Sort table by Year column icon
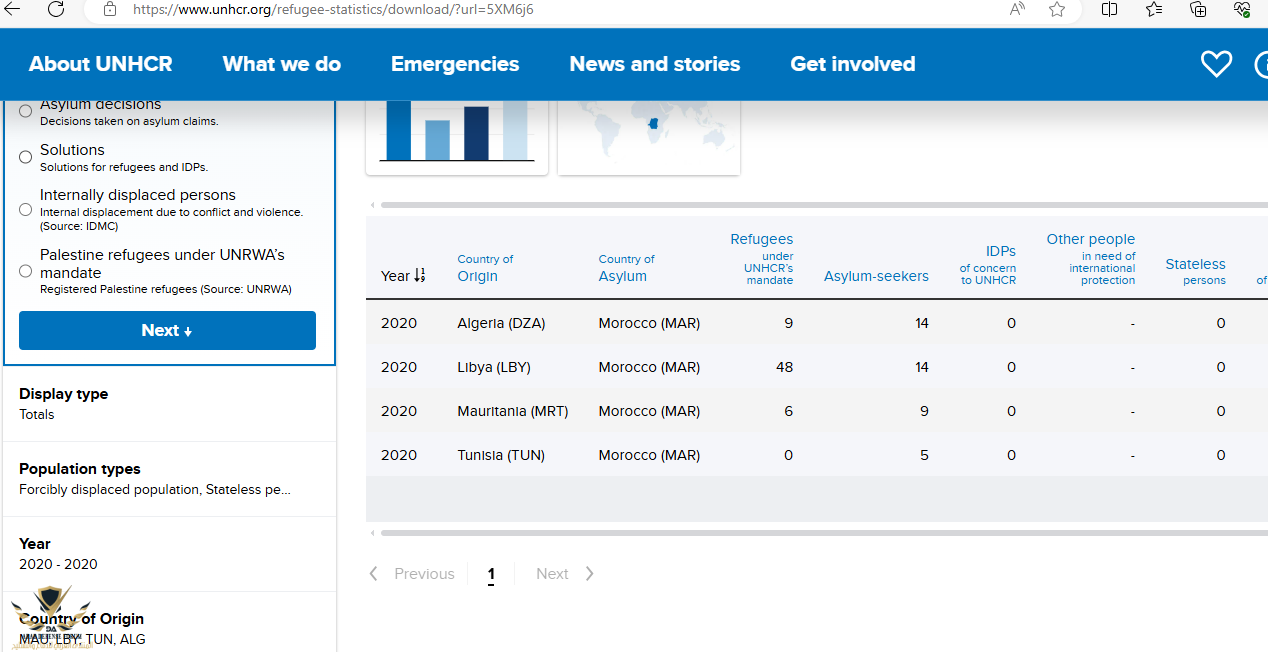Screen dimensions: 1268x652 [x=420, y=275]
